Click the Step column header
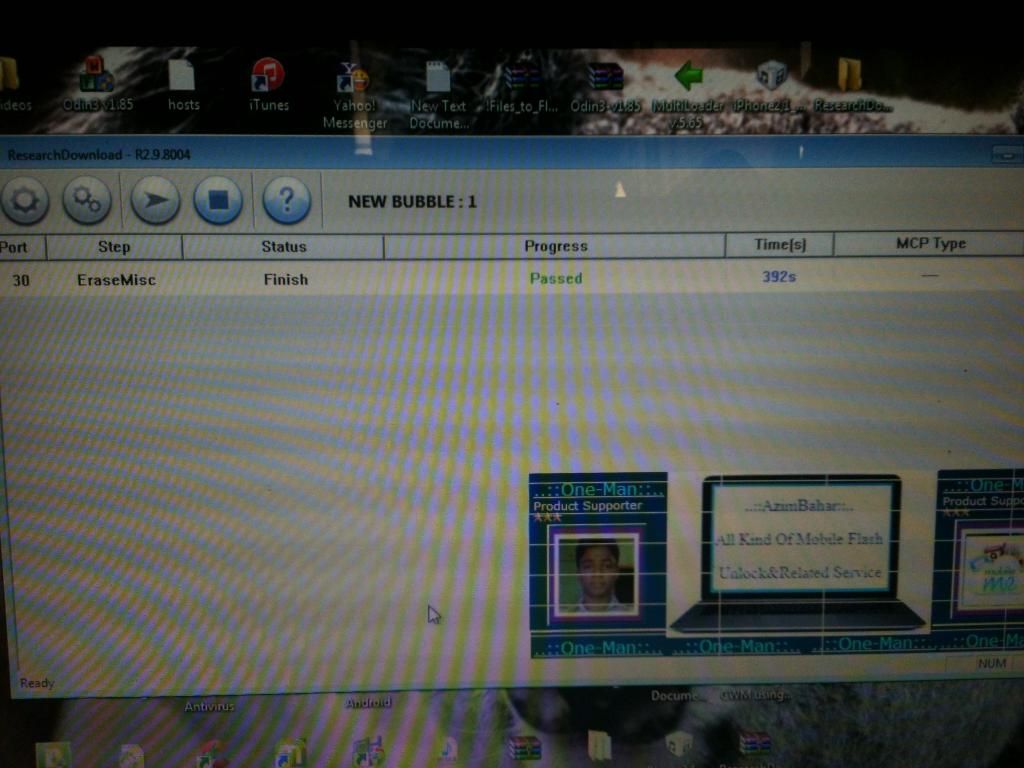The image size is (1024, 768). [114, 246]
